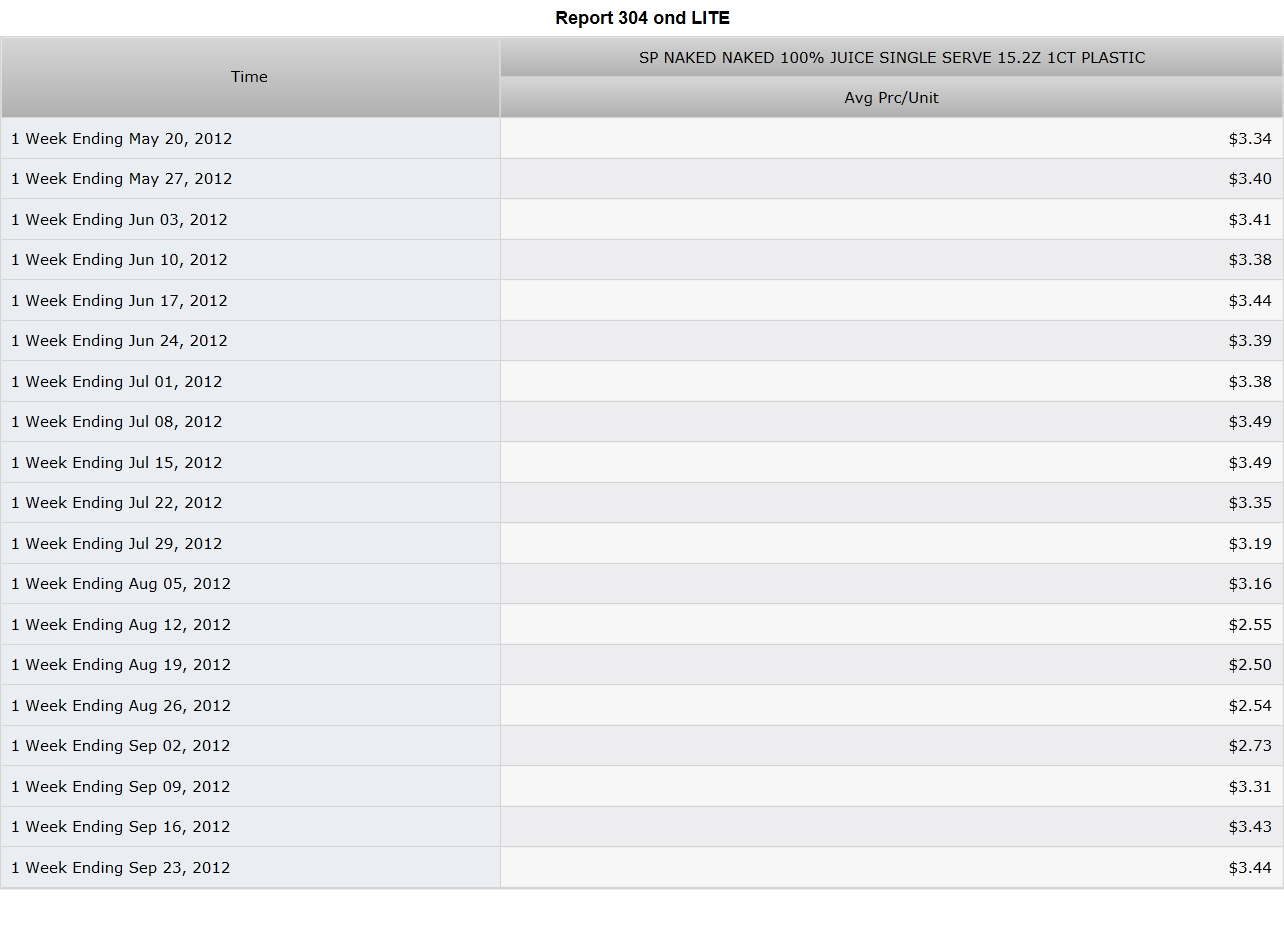Click the $2.50 price for Aug 19
1284x946 pixels.
pyautogui.click(x=1250, y=665)
